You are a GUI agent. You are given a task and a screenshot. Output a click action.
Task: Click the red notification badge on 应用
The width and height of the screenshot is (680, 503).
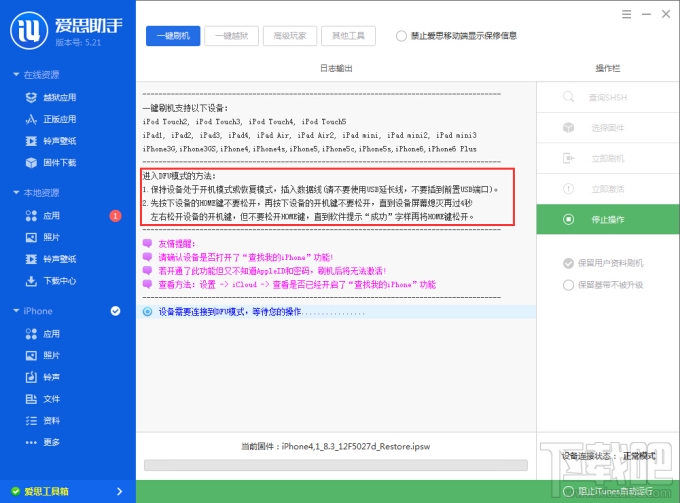115,216
